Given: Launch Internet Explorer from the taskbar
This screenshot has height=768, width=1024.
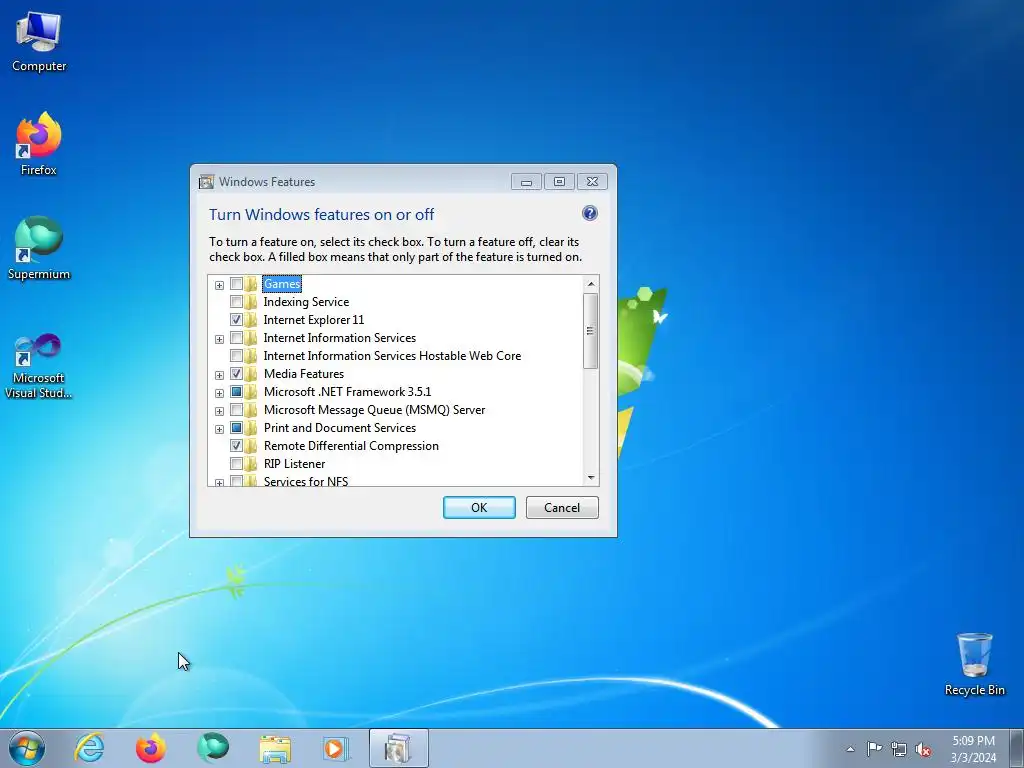Looking at the screenshot, I should click(89, 748).
